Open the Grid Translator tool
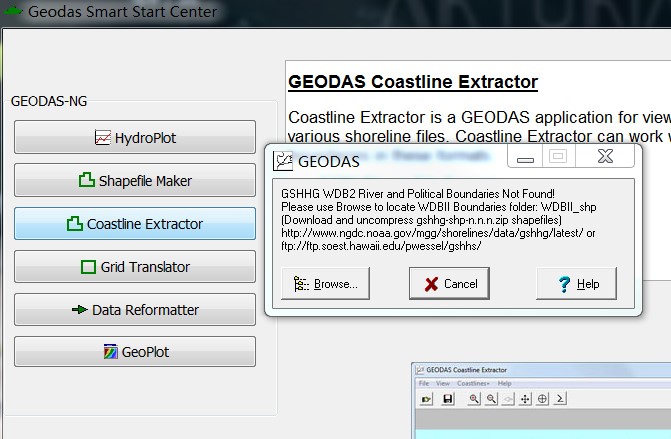The width and height of the screenshot is (671, 439). pyautogui.click(x=135, y=267)
